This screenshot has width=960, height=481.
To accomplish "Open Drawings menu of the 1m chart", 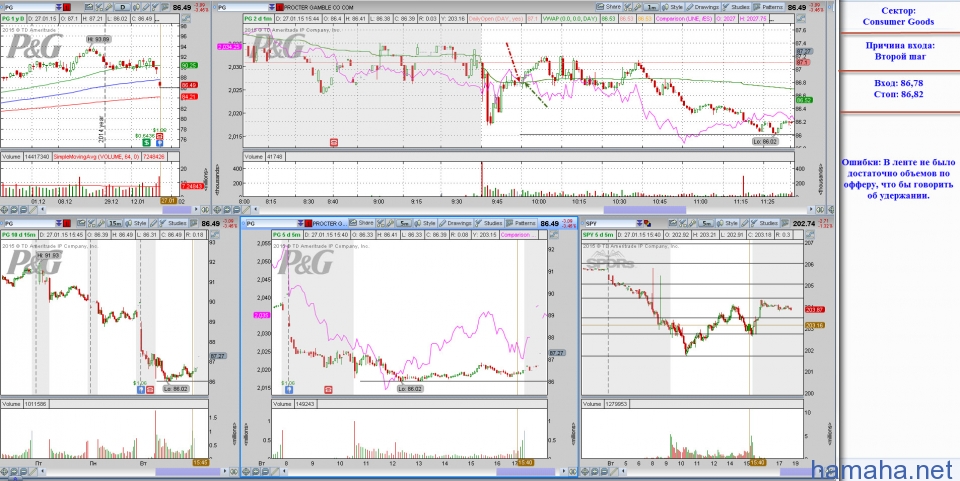I will (703, 7).
